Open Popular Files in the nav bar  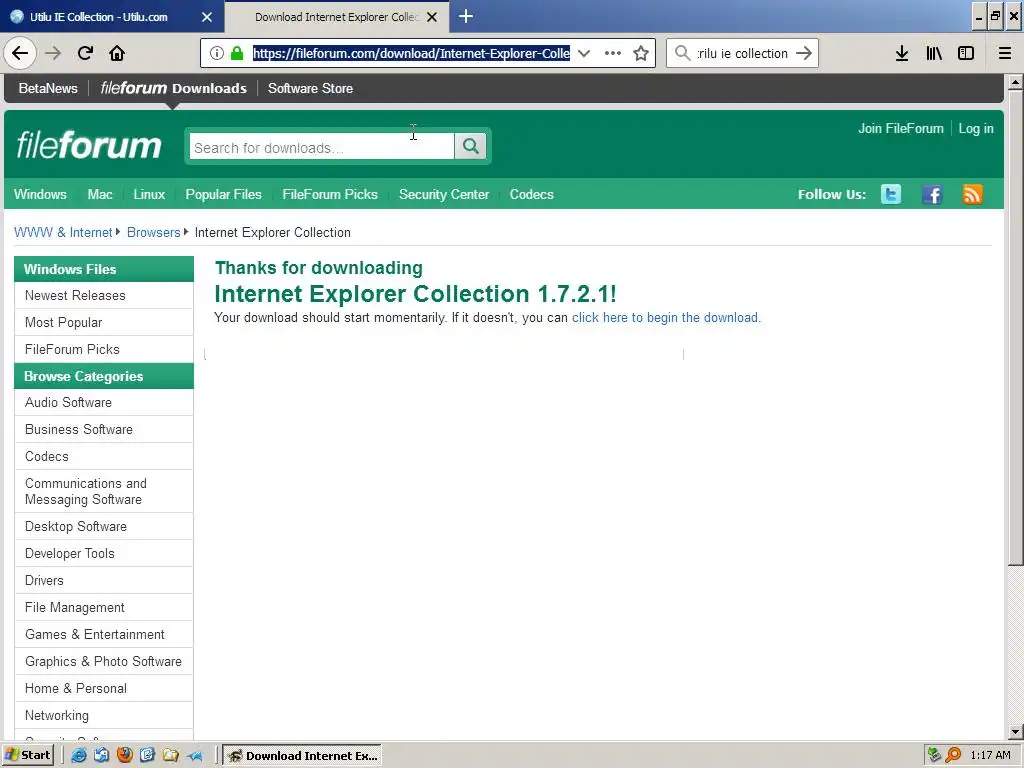coord(223,194)
